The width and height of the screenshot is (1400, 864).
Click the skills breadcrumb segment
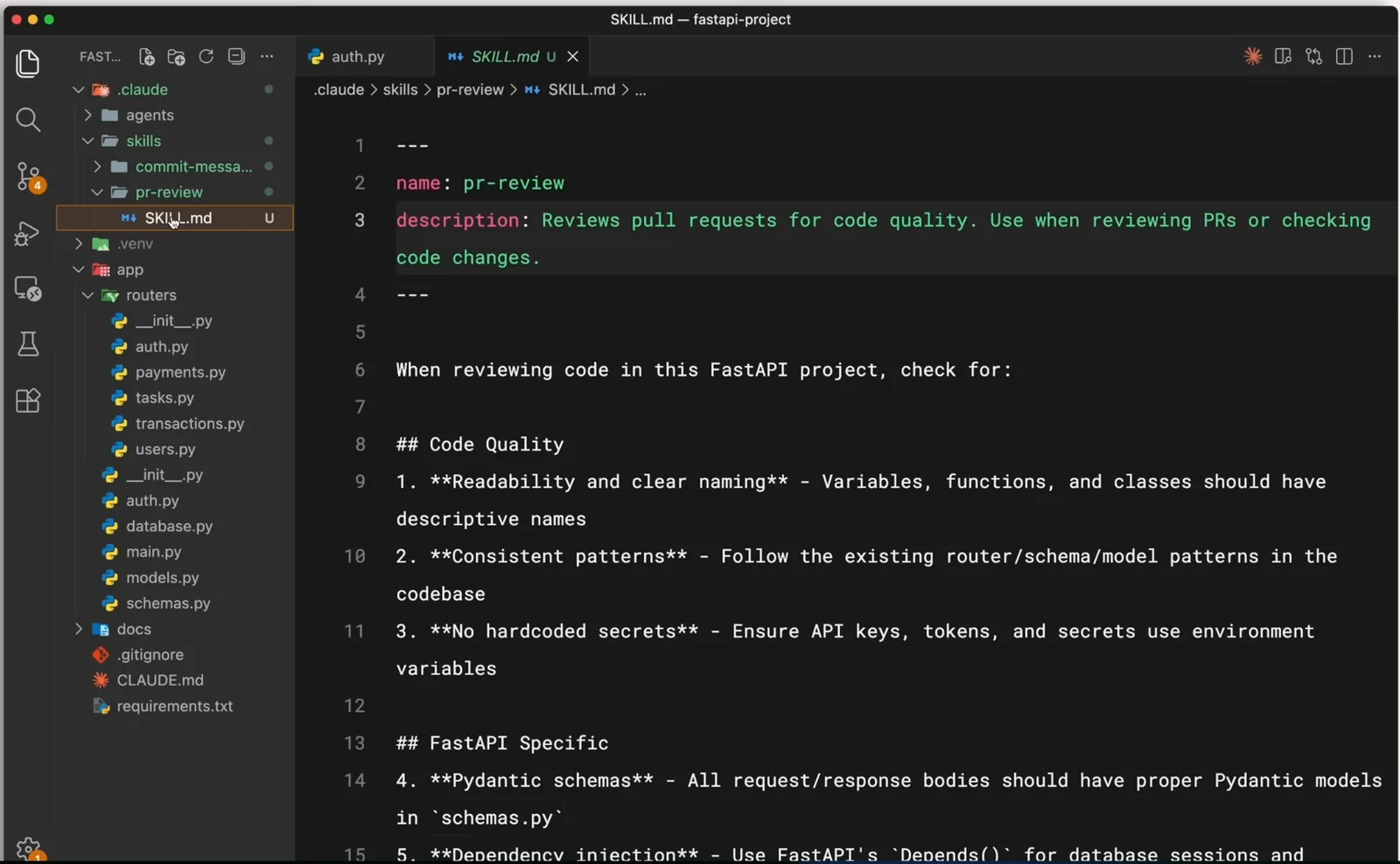(400, 90)
